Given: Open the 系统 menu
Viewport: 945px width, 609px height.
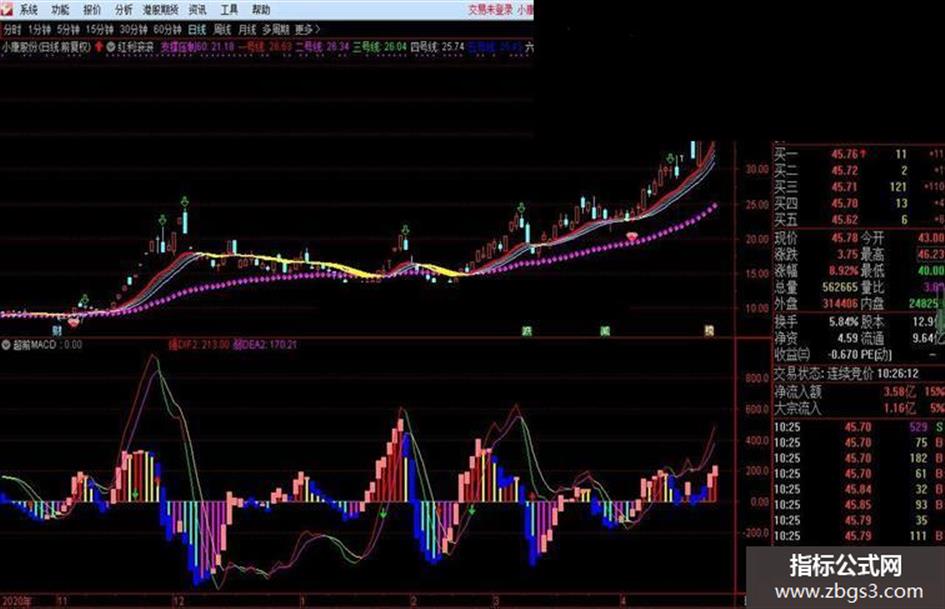Looking at the screenshot, I should coord(28,10).
